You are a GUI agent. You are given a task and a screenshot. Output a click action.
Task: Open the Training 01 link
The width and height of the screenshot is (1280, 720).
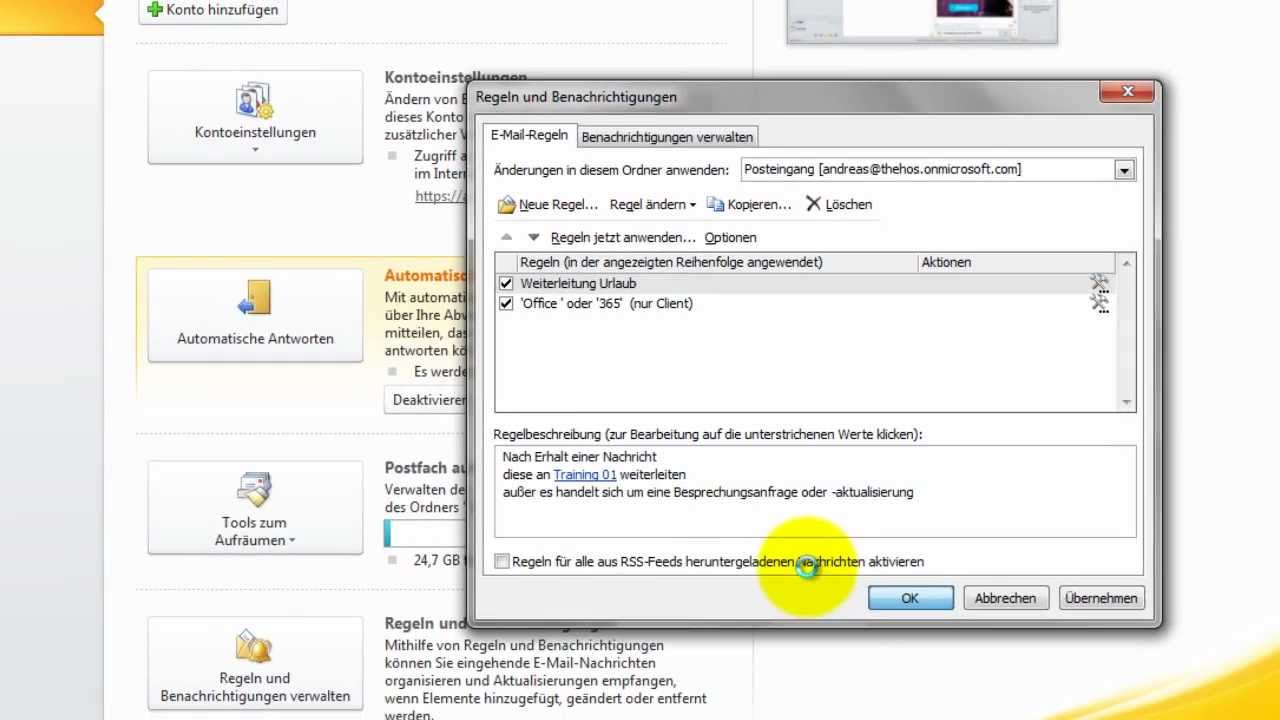[585, 475]
